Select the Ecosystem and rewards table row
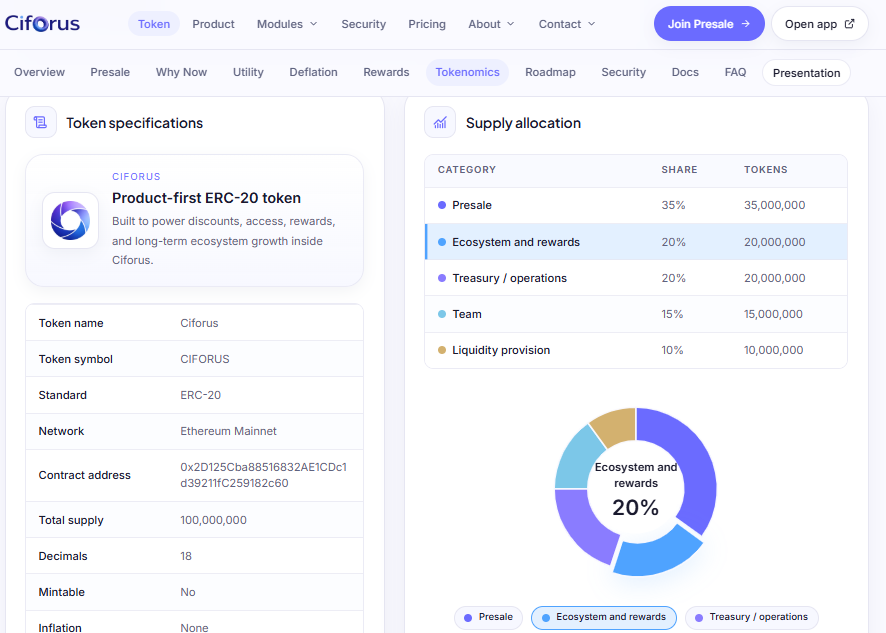Screen dimensions: 886x633 [x=636, y=242]
